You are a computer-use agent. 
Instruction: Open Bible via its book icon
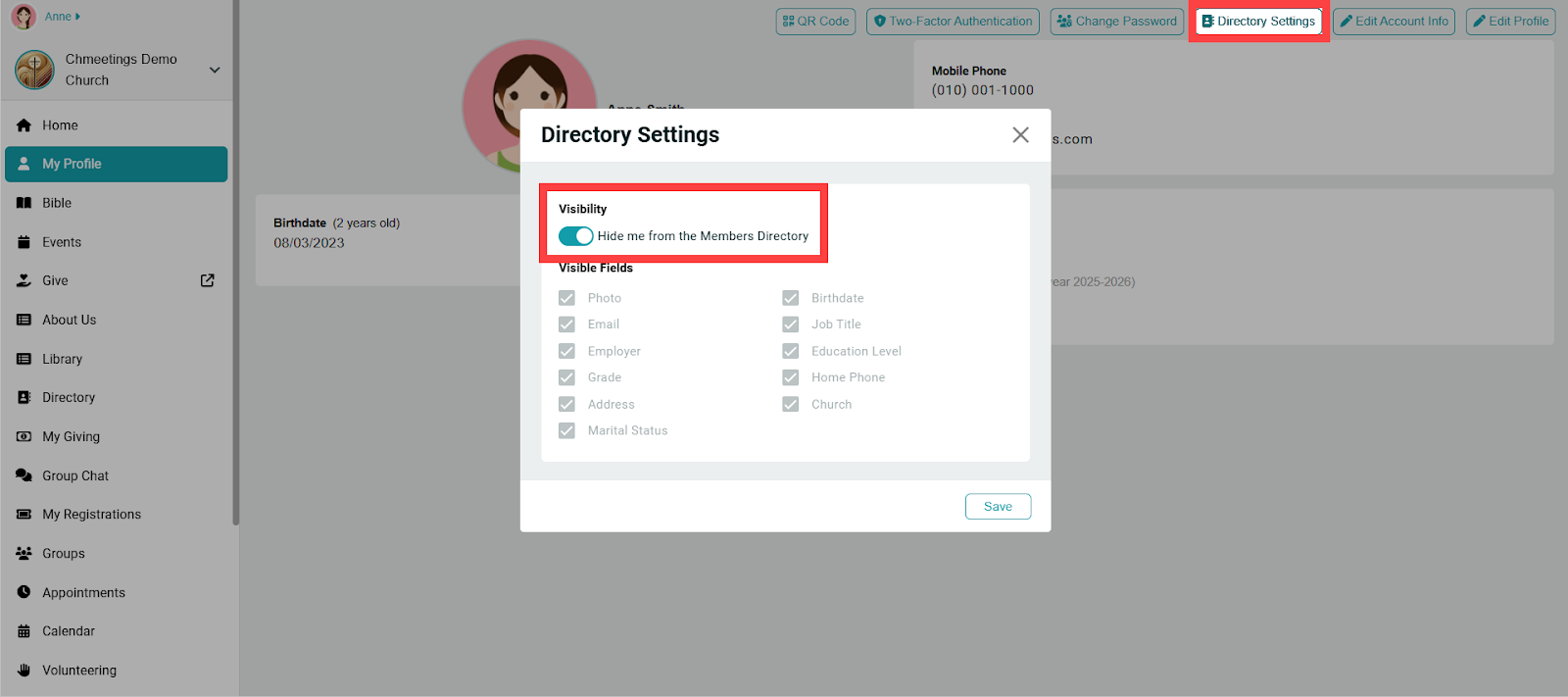(24, 203)
